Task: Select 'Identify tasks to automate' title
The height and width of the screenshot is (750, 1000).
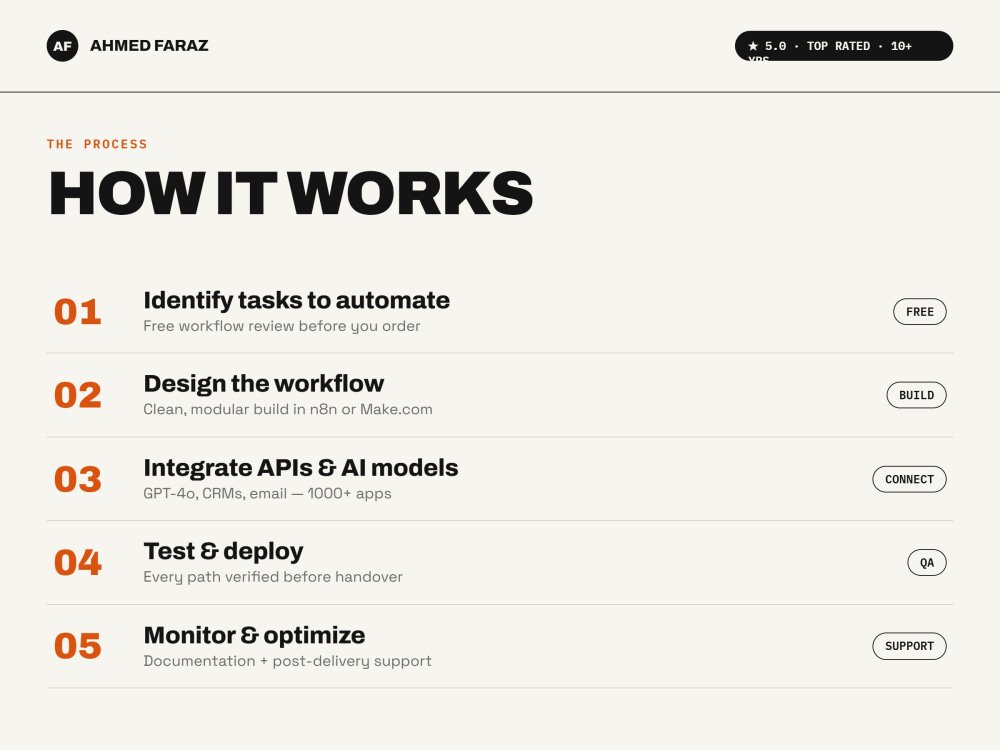Action: click(297, 300)
